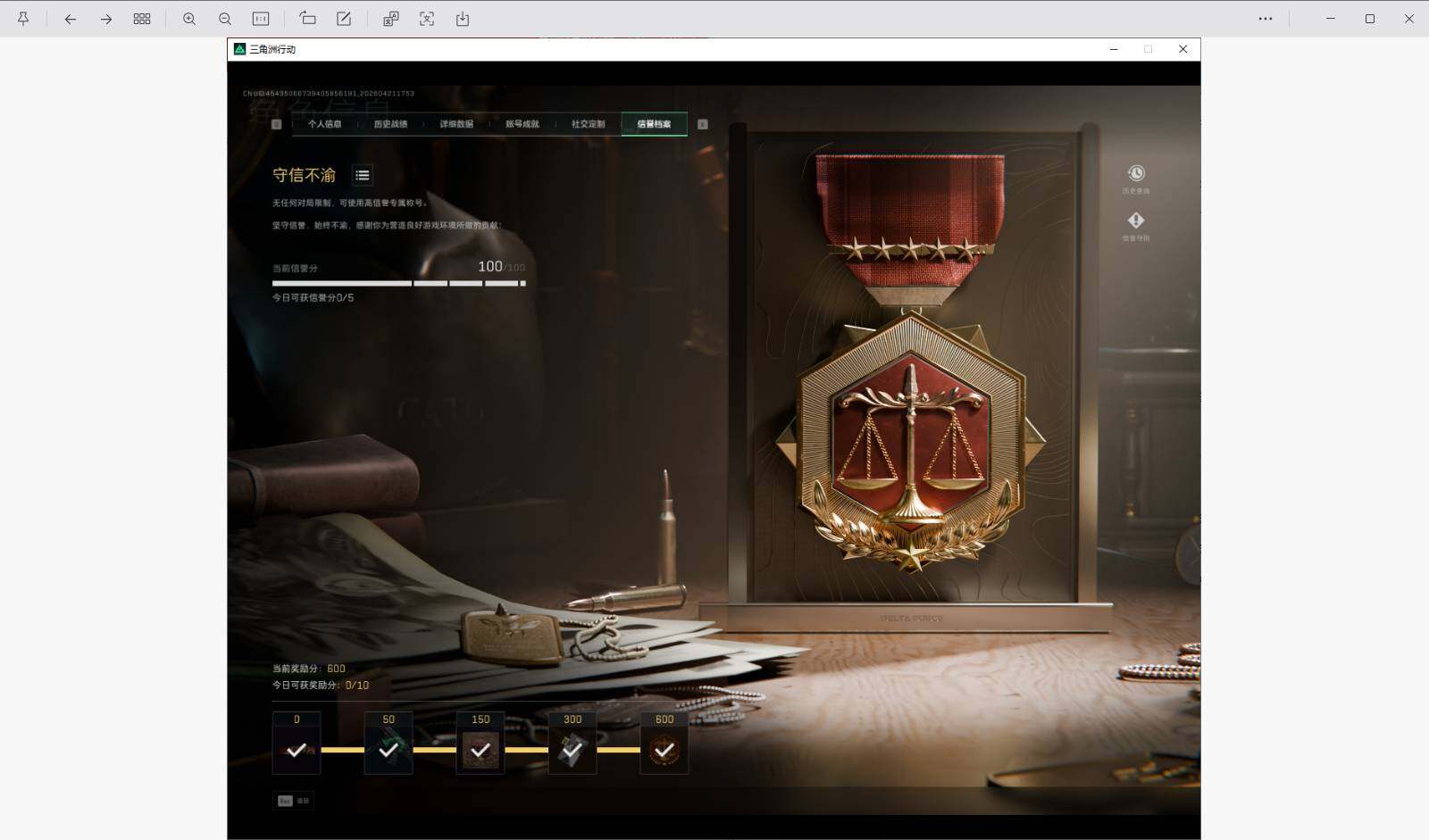Click the reputation score progress bar

399,283
